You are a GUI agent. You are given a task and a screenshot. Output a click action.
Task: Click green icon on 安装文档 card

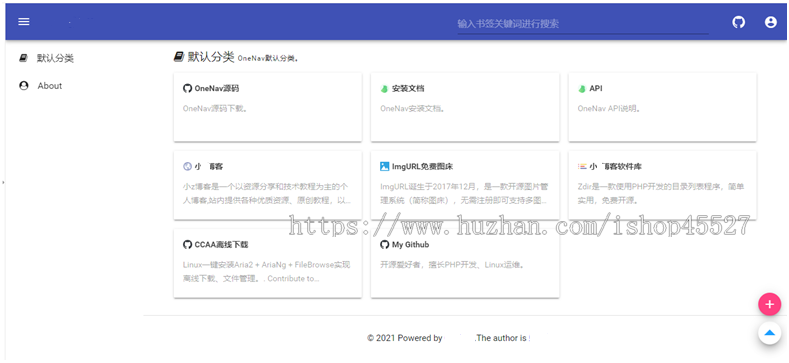tap(384, 89)
